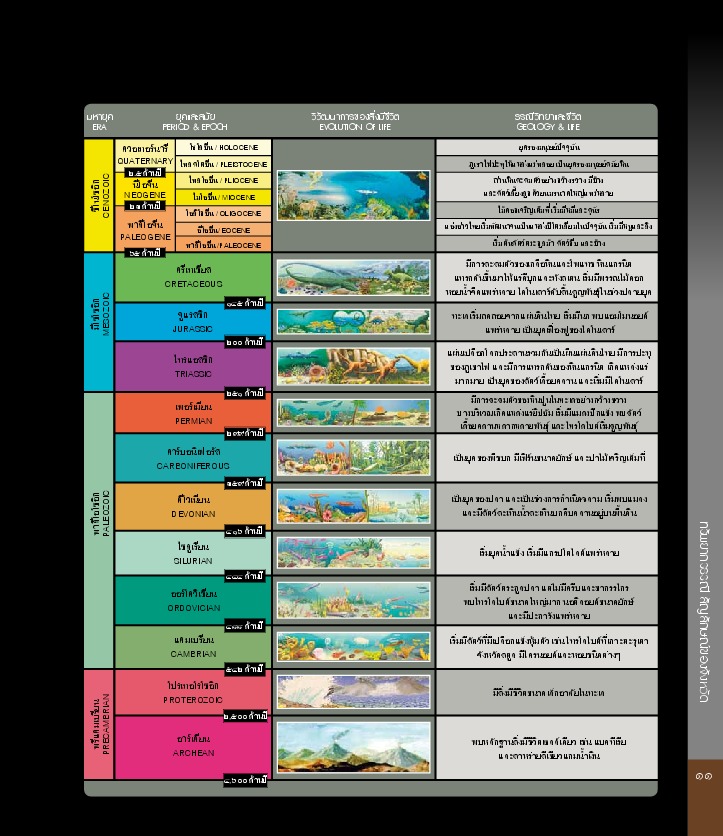Click the ARCHEAN eon label
The image size is (723, 836).
(193, 745)
